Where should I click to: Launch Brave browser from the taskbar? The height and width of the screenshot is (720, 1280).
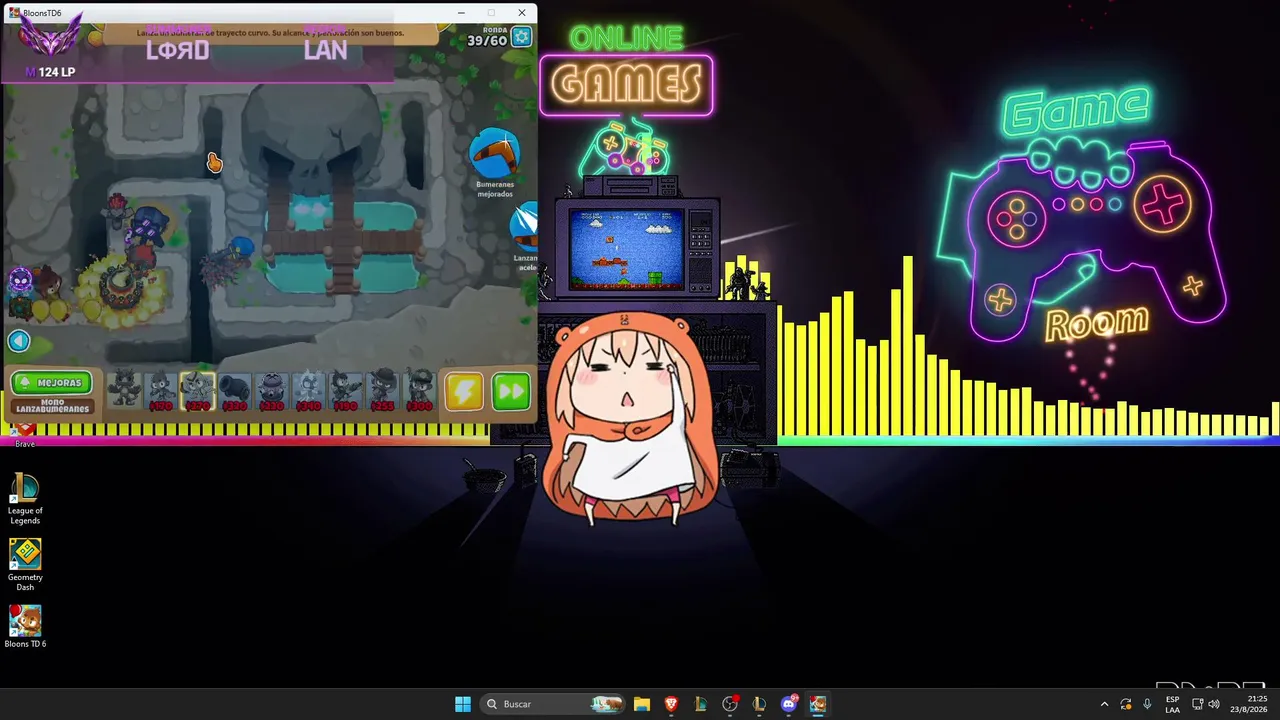[x=671, y=704]
